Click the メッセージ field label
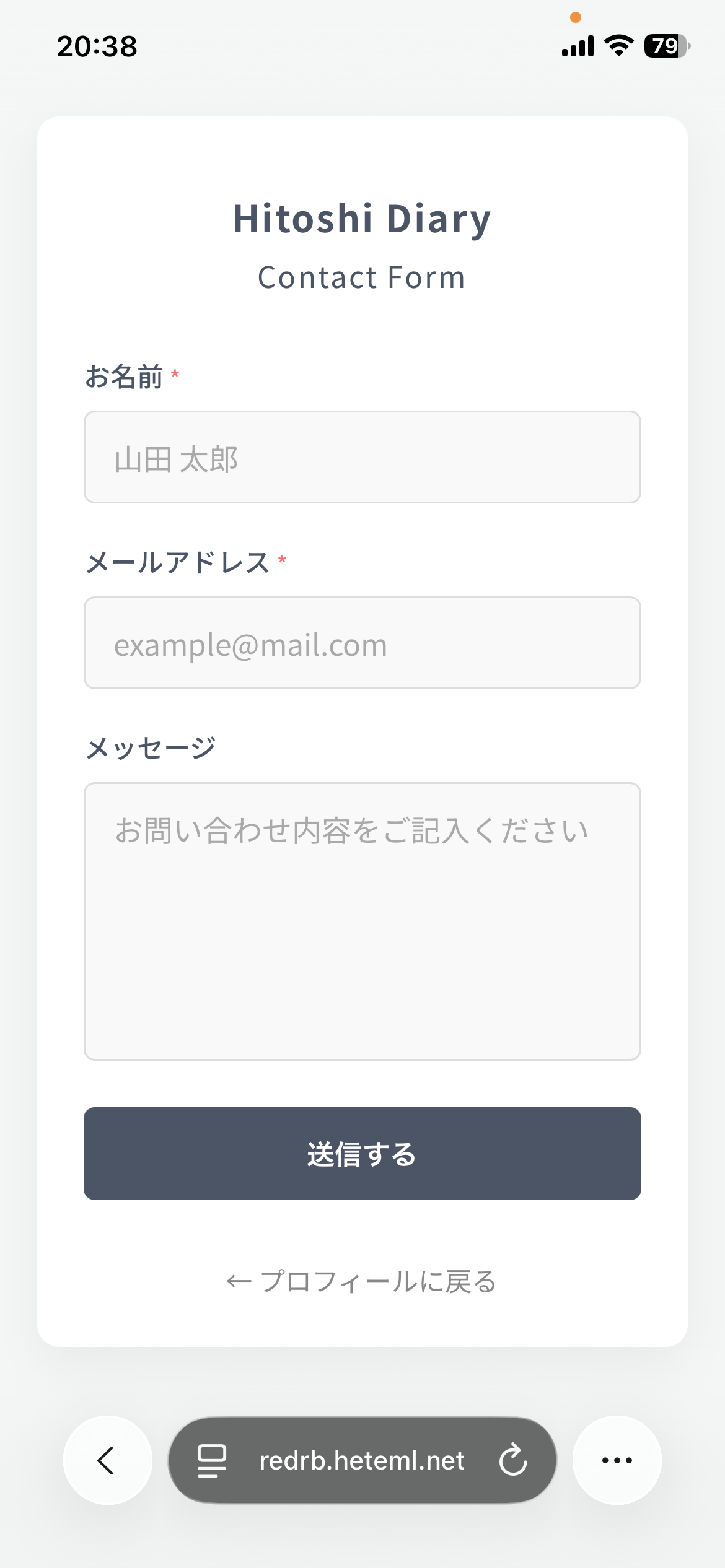The height and width of the screenshot is (1568, 725). point(151,748)
